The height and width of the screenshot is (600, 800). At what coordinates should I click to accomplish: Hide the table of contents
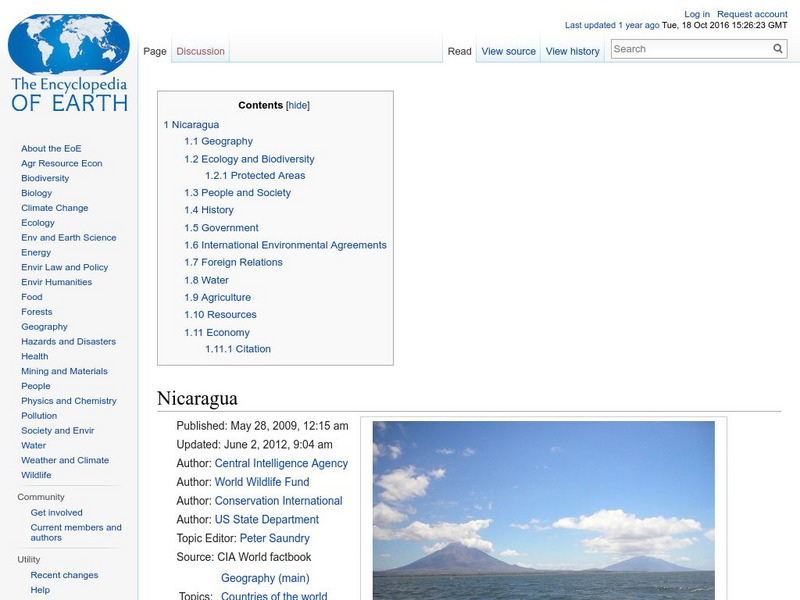click(x=299, y=104)
